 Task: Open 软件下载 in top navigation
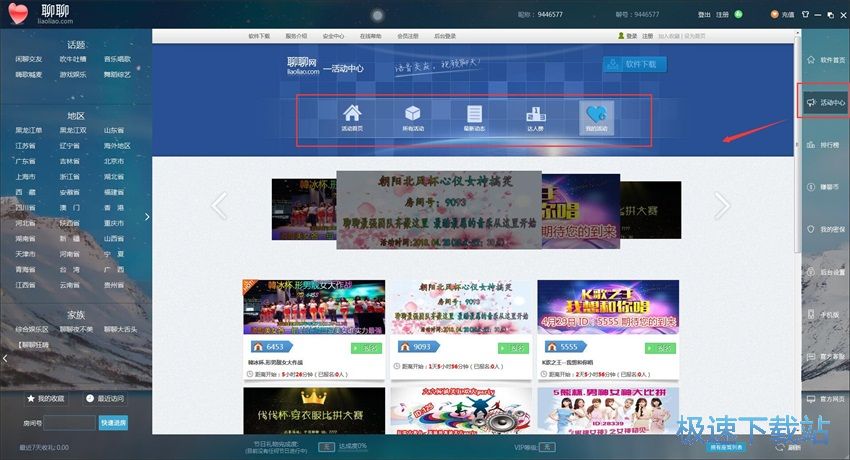point(259,36)
